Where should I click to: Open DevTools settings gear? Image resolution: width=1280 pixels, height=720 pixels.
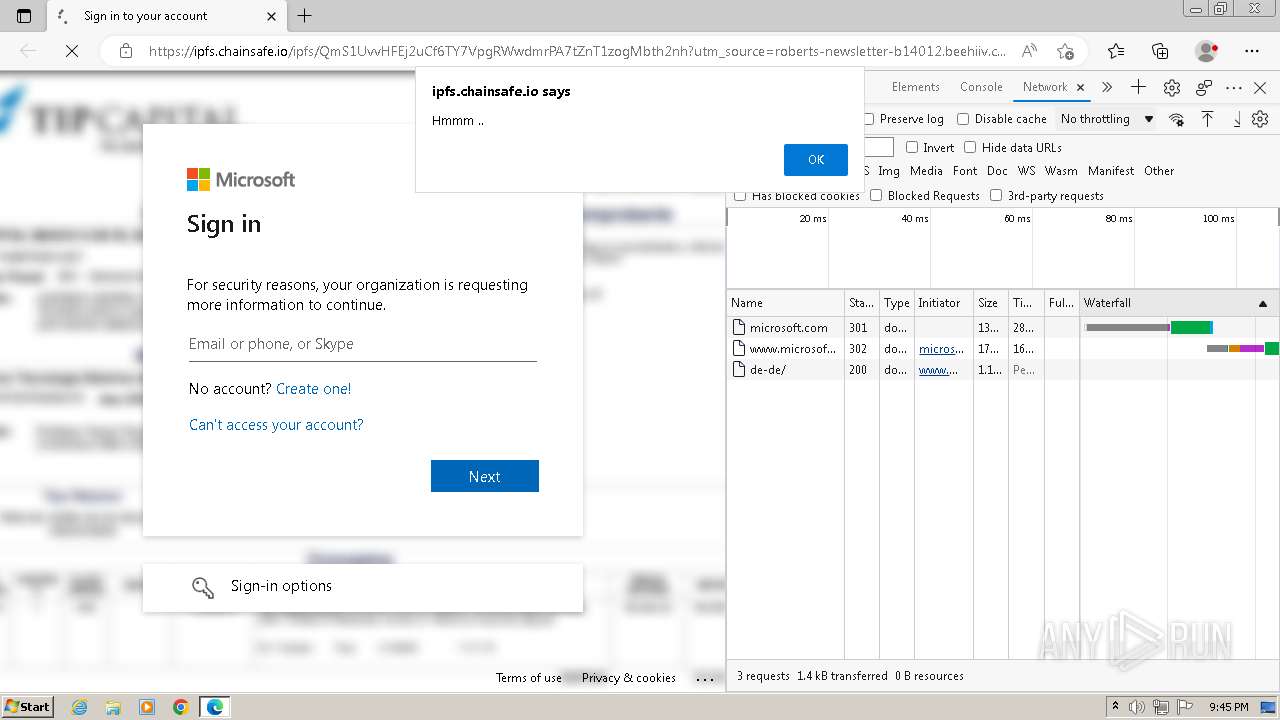tap(1172, 87)
